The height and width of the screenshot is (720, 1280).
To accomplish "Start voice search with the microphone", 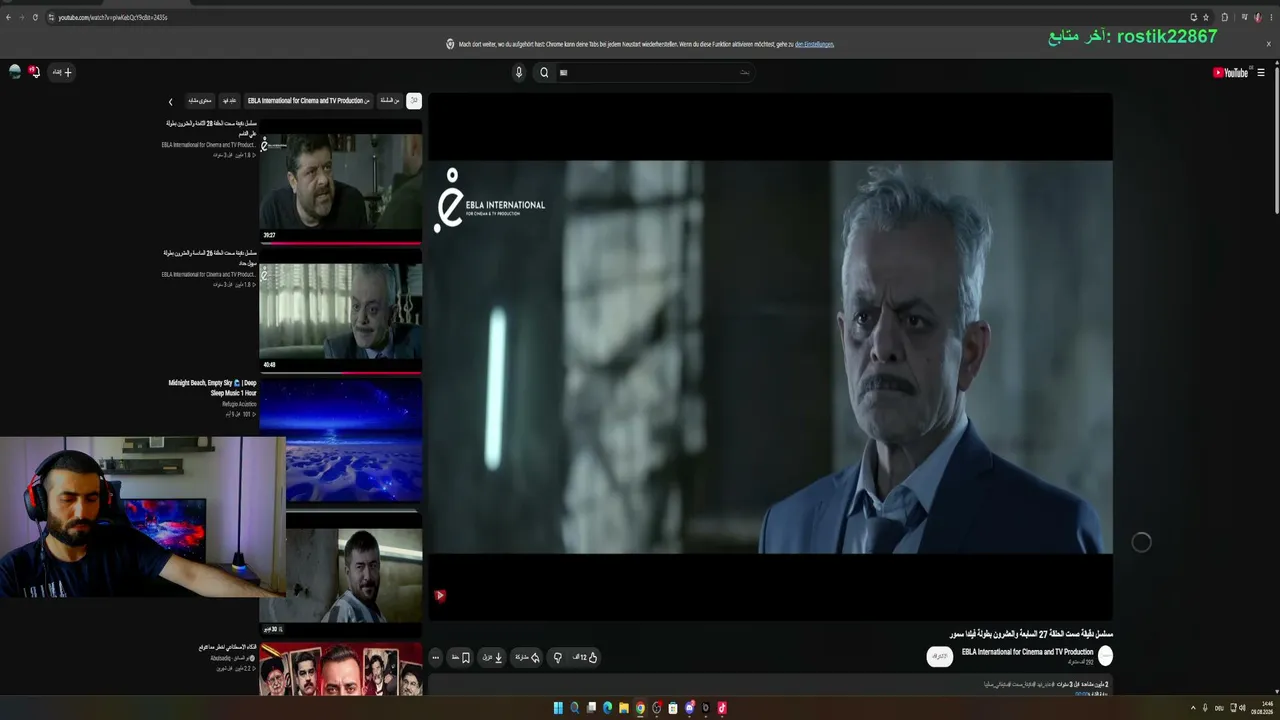I will click(518, 72).
